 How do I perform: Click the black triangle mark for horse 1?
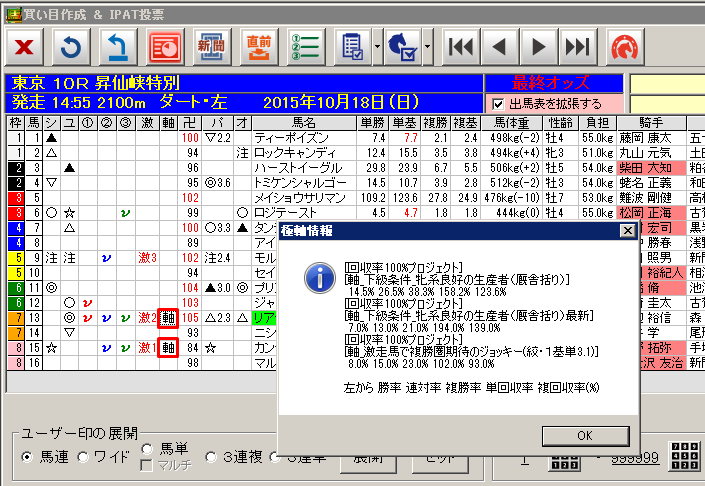pyautogui.click(x=52, y=138)
